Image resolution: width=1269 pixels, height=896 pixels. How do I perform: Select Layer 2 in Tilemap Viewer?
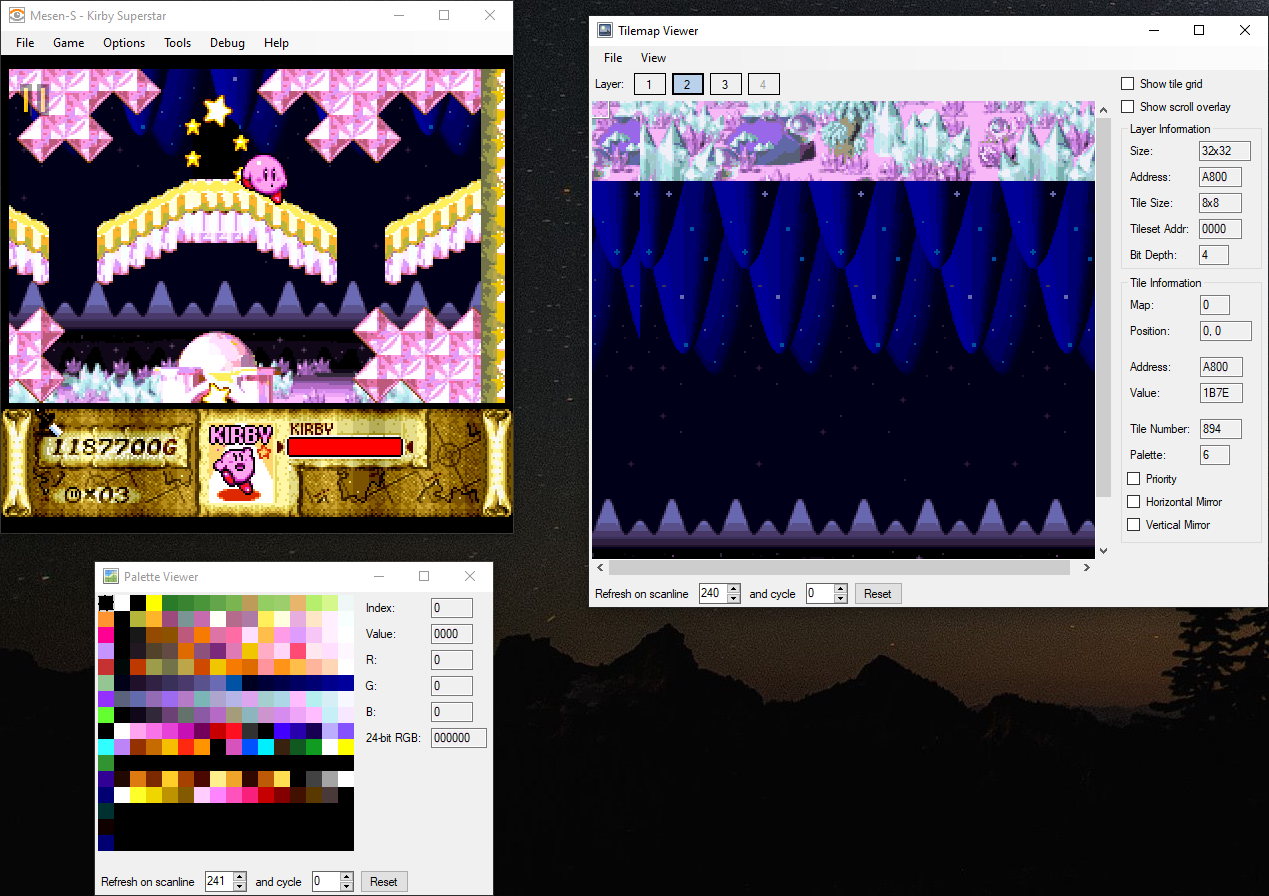pyautogui.click(x=687, y=85)
